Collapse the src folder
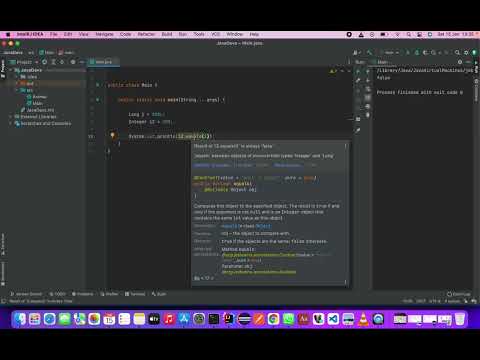This screenshot has height=360, width=480. [x=17, y=90]
